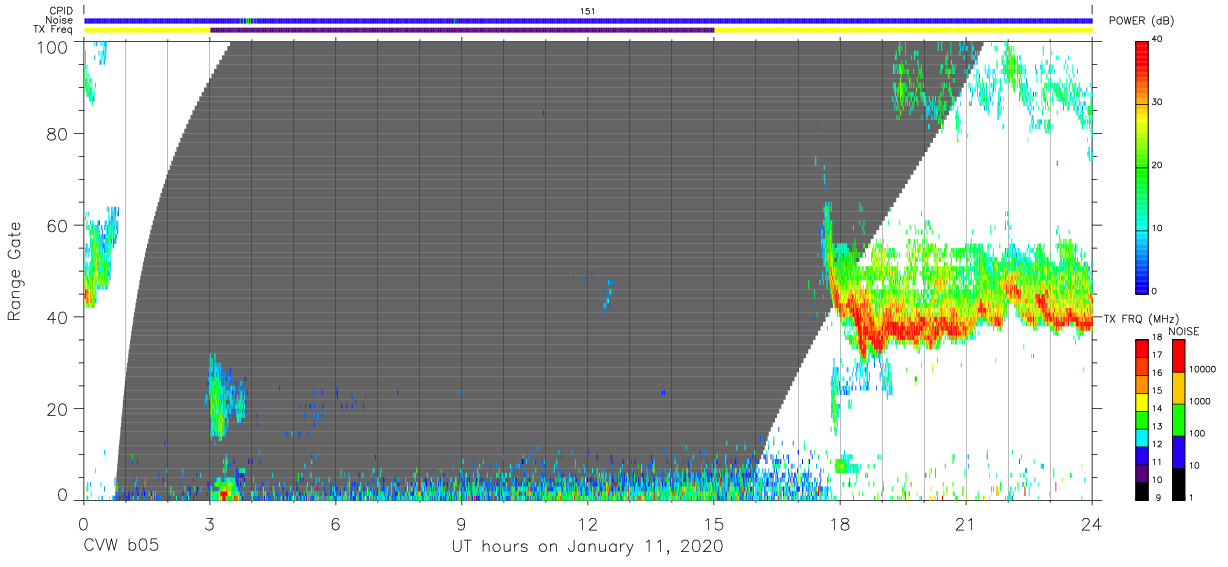Click the 30 tick on POWER scale
The image size is (1228, 567).
tap(1158, 102)
